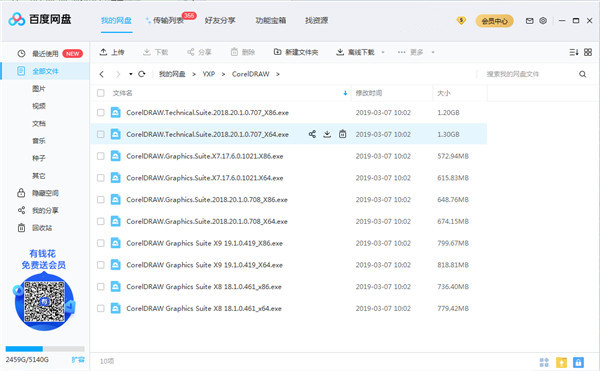Image resolution: width=600 pixels, height=371 pixels.
Task: Toggle the select-all checkbox in header
Action: tap(101, 93)
